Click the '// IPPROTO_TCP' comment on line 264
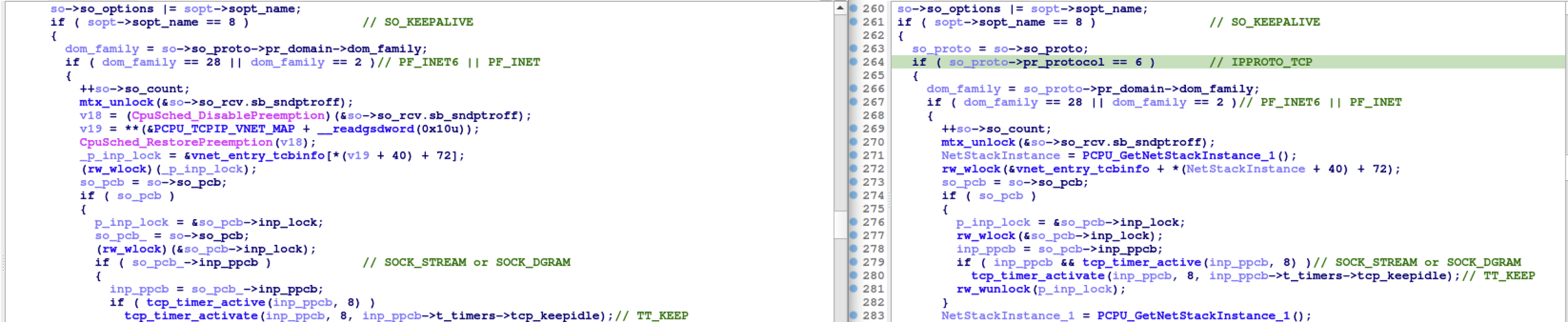The height and width of the screenshot is (322, 1568). (1261, 62)
